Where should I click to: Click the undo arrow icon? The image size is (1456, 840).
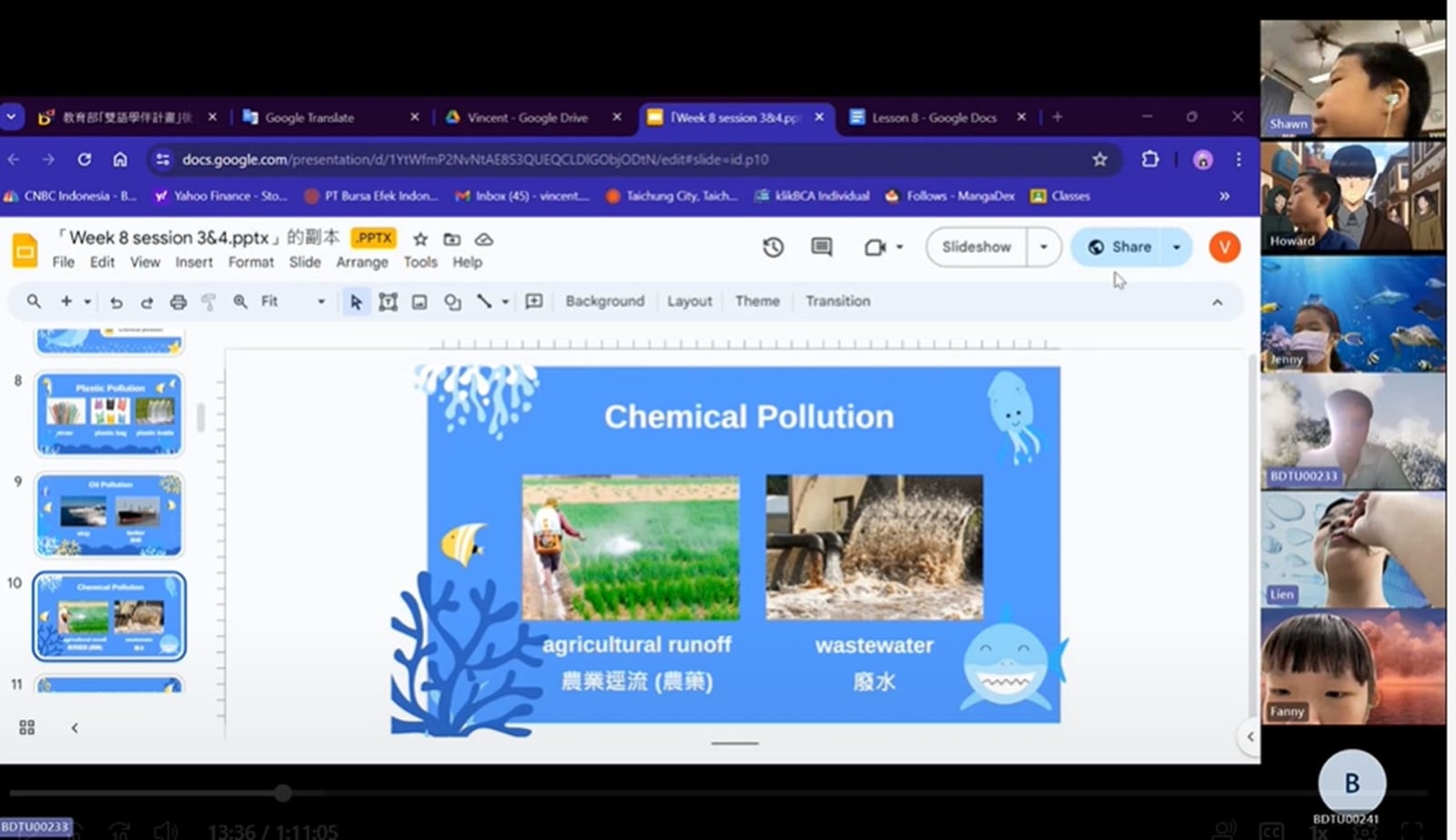coord(116,301)
